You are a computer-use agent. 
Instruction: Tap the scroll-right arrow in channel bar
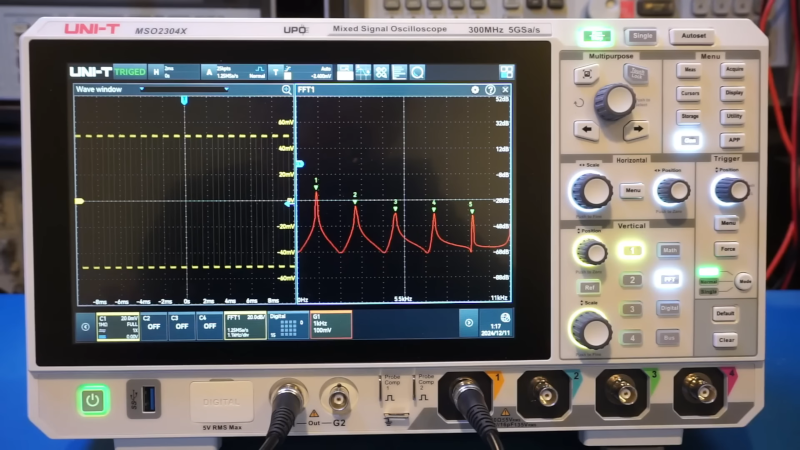click(468, 322)
